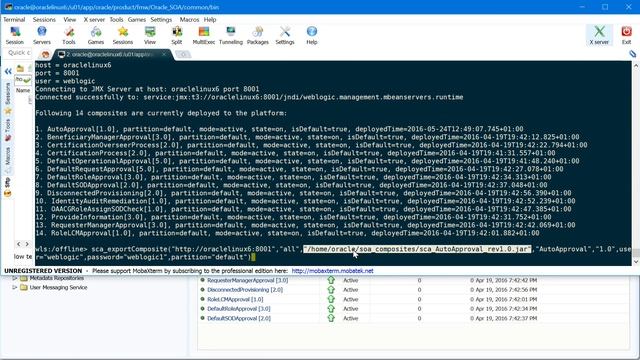
Task: Select the oracle@oraclelinux6 terminal tab
Action: pos(109,54)
